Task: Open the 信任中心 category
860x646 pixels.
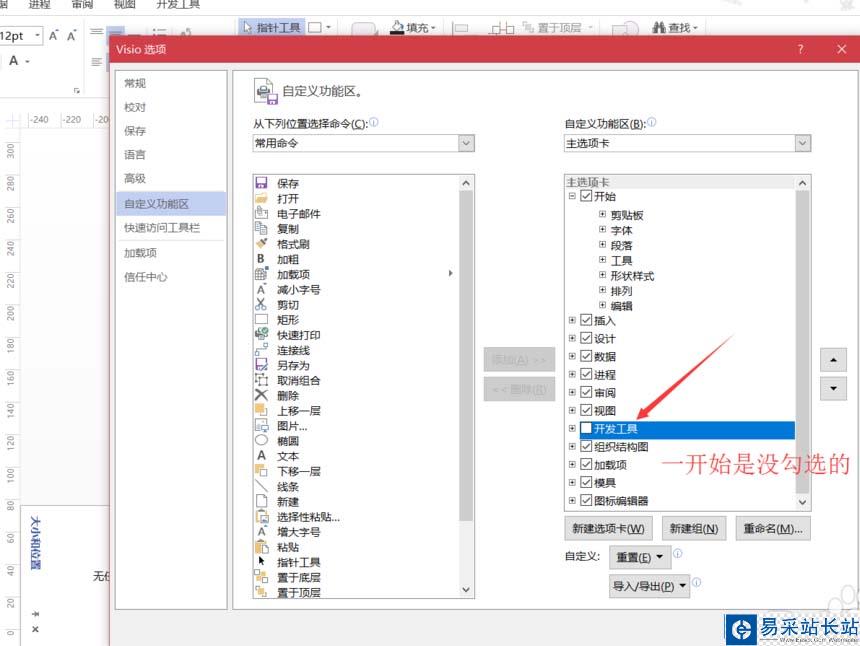Action: tap(145, 277)
